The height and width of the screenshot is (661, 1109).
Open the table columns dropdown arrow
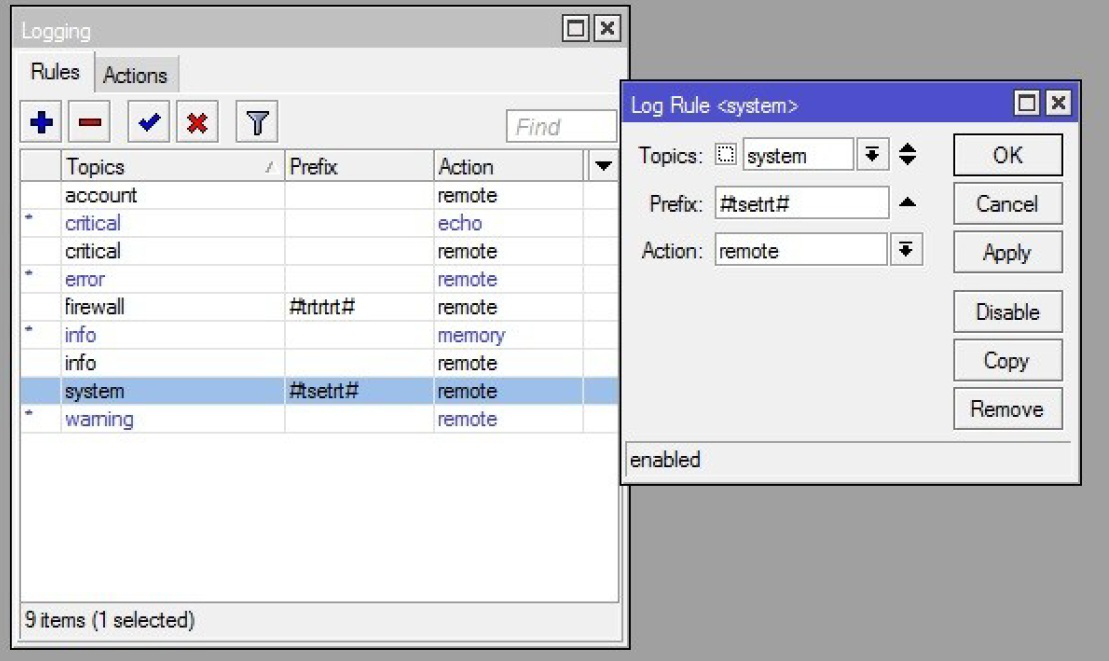(604, 166)
